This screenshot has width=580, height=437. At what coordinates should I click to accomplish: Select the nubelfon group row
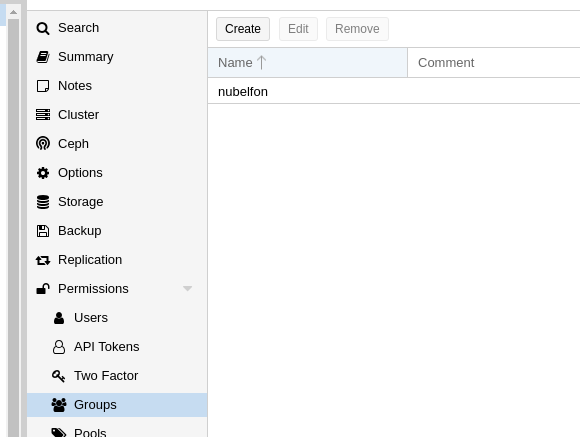pos(394,91)
